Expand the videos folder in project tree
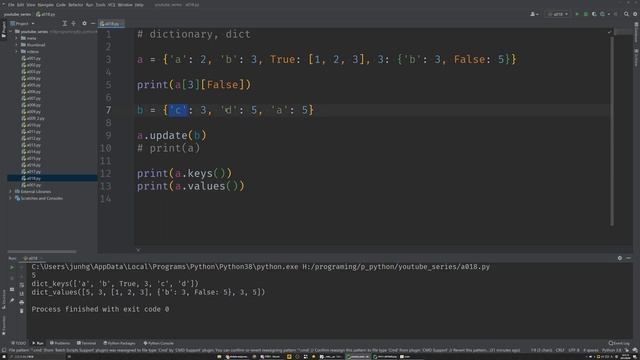 tap(17, 52)
